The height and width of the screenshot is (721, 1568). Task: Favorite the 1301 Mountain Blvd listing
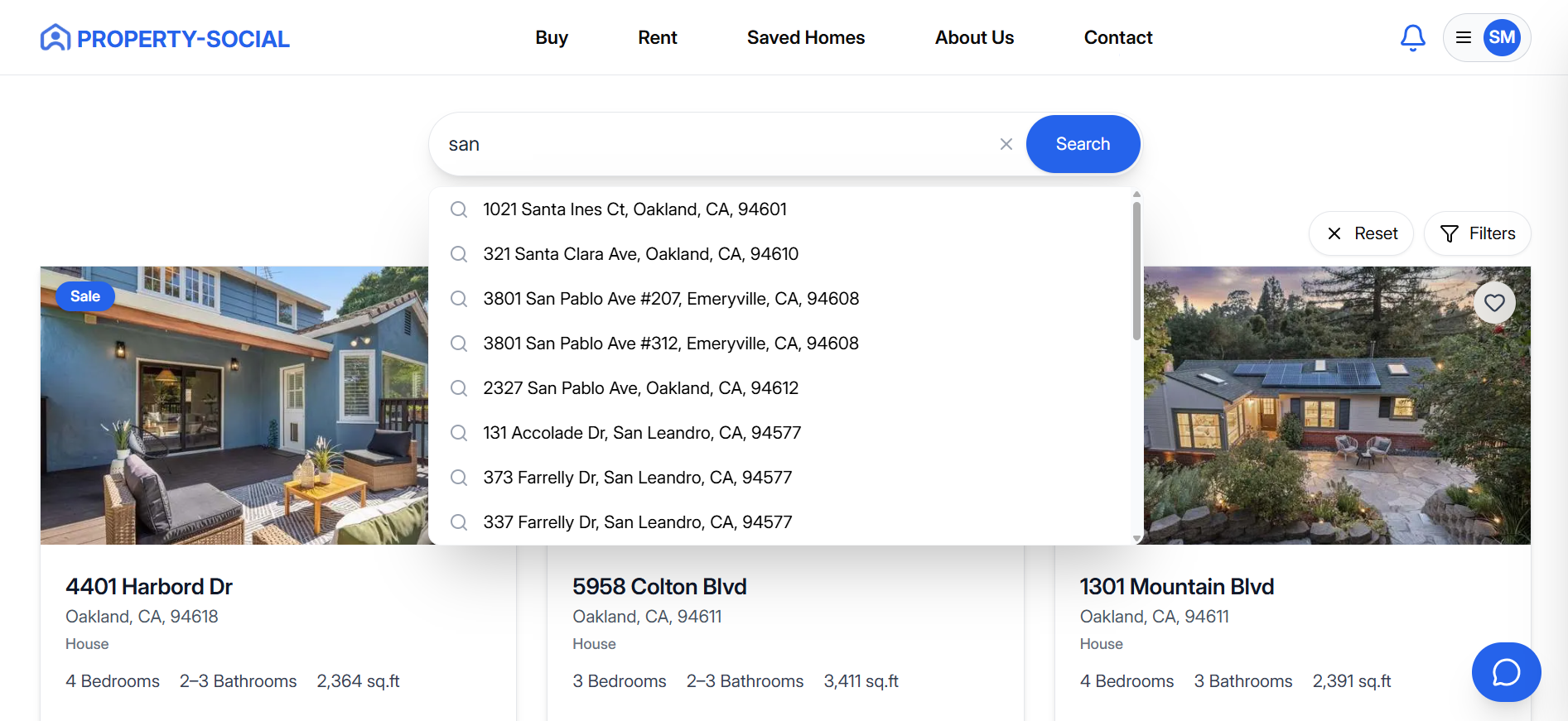(1493, 303)
